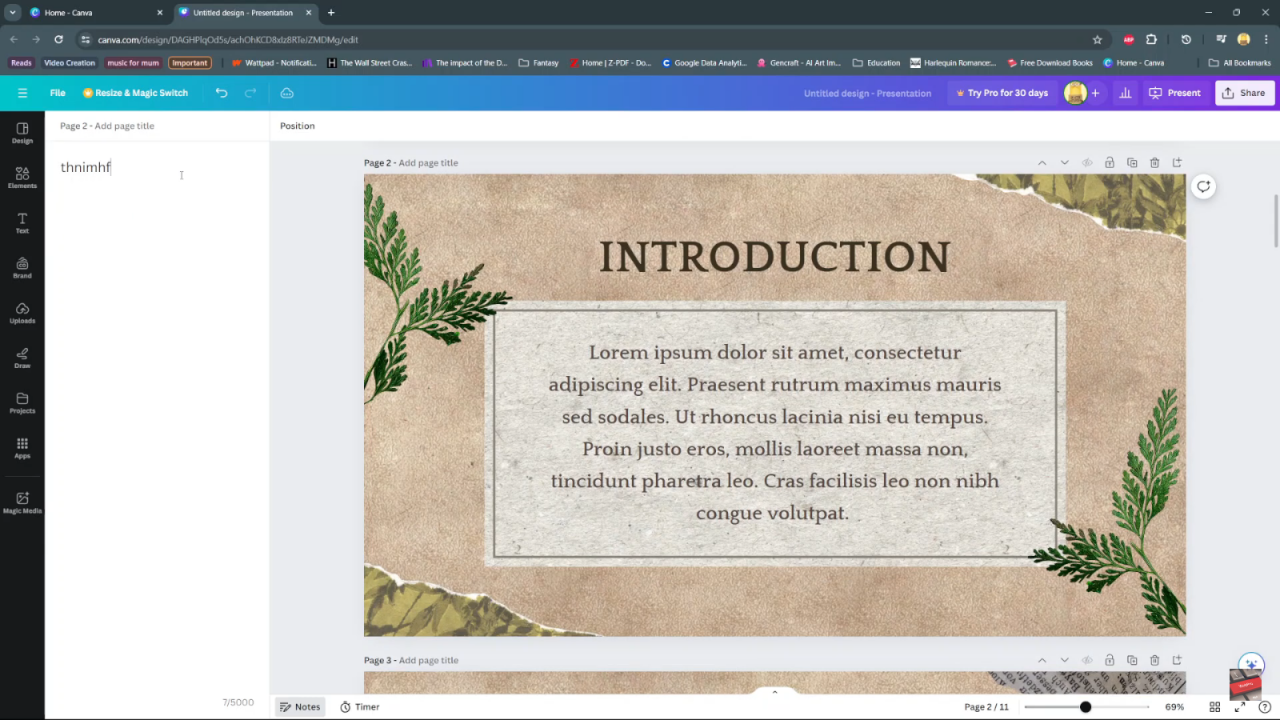Open the Projects sidebar panel
Image resolution: width=1280 pixels, height=720 pixels.
tap(22, 403)
